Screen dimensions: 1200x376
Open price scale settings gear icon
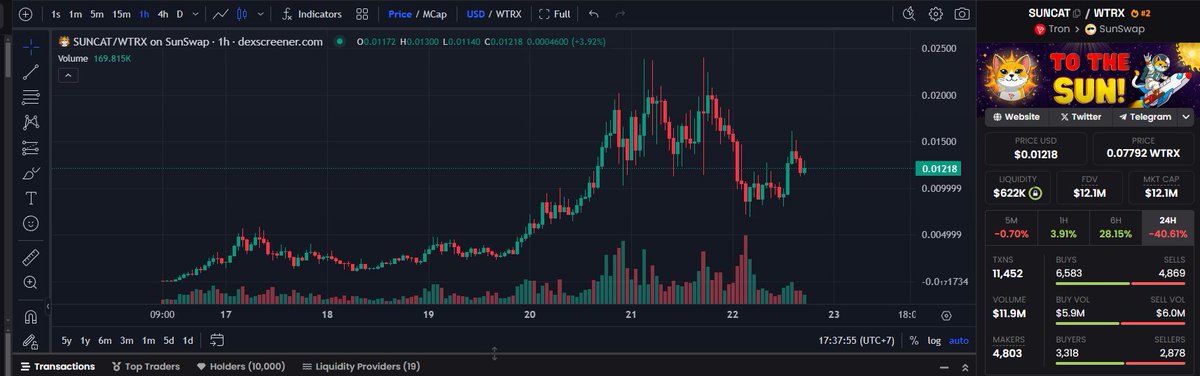click(946, 315)
